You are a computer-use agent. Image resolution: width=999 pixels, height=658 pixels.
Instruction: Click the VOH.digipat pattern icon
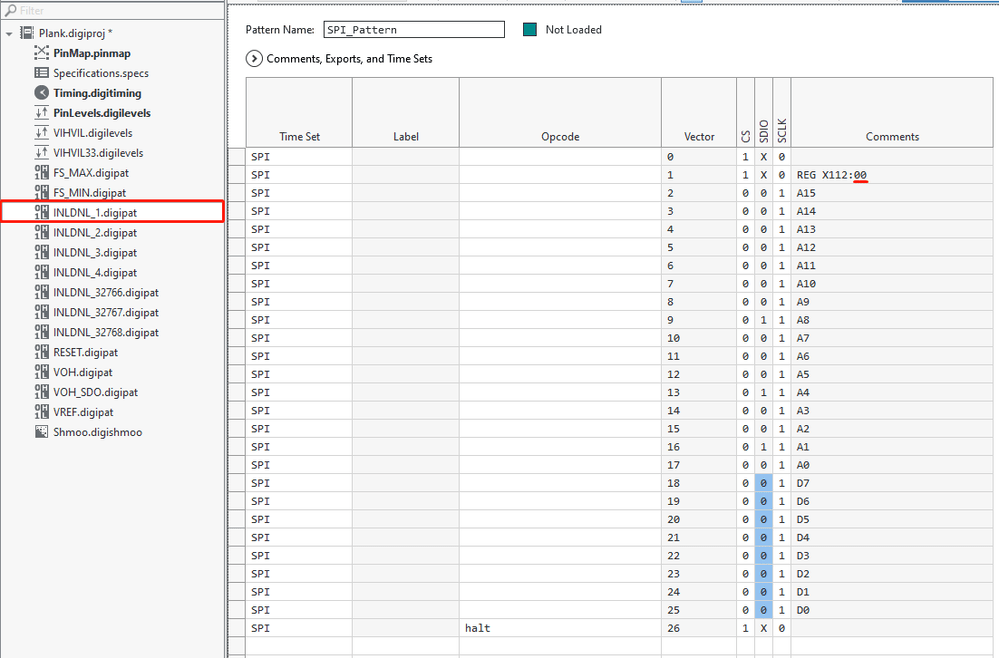pos(41,372)
